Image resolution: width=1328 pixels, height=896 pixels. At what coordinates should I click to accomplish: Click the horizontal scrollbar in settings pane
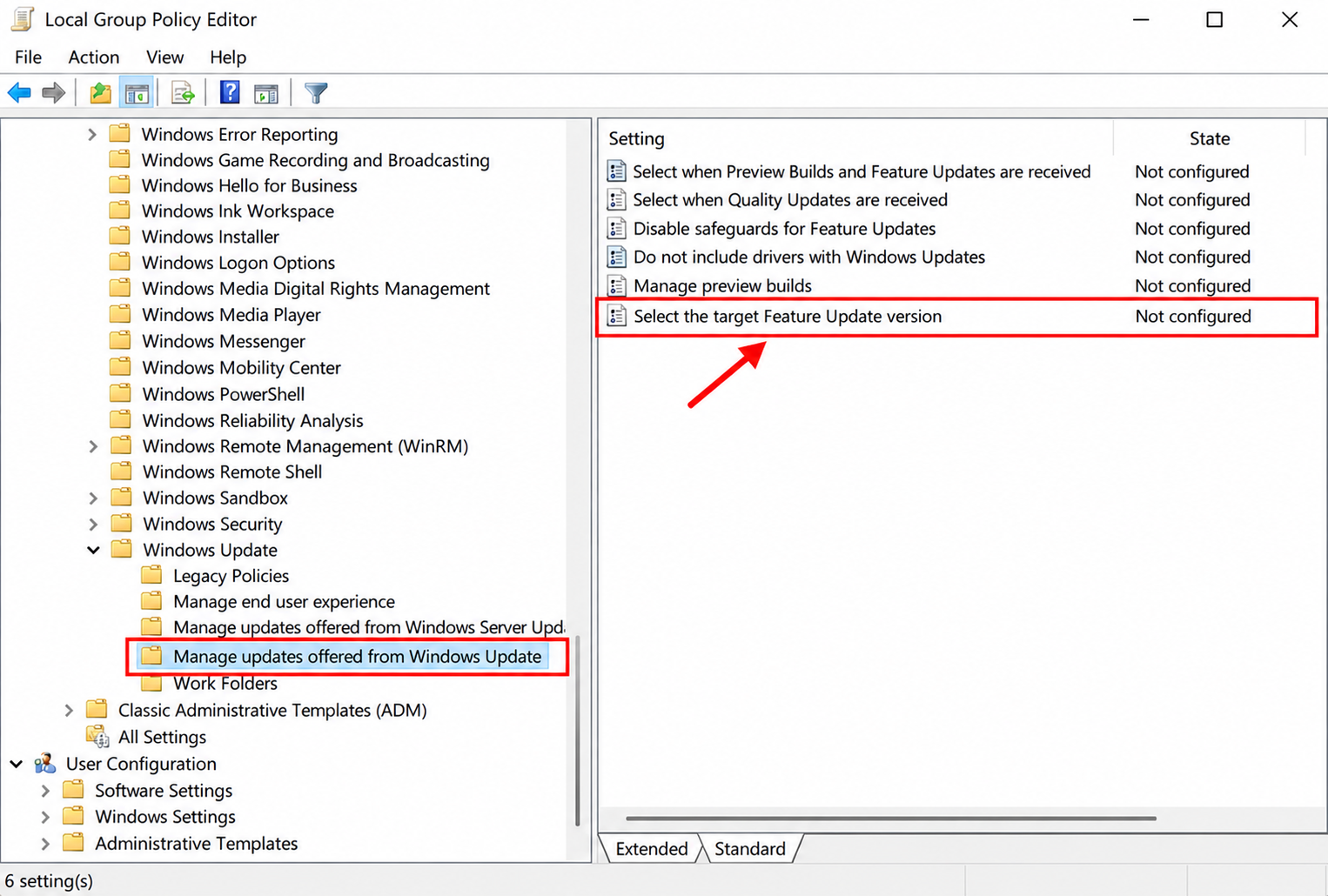pos(891,819)
